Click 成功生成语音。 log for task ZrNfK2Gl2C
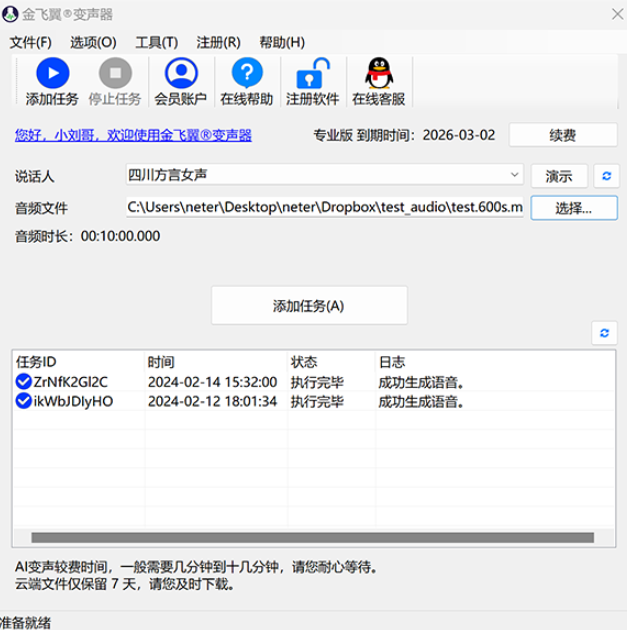Image resolution: width=627 pixels, height=630 pixels. (421, 382)
